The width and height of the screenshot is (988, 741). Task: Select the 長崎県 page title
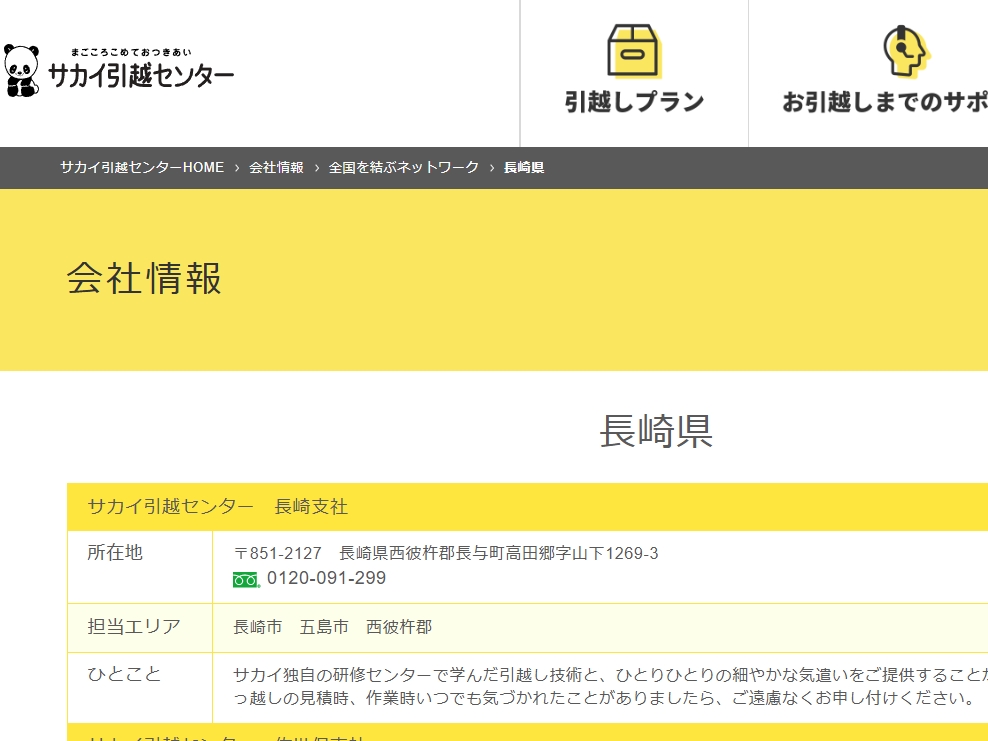pos(657,427)
